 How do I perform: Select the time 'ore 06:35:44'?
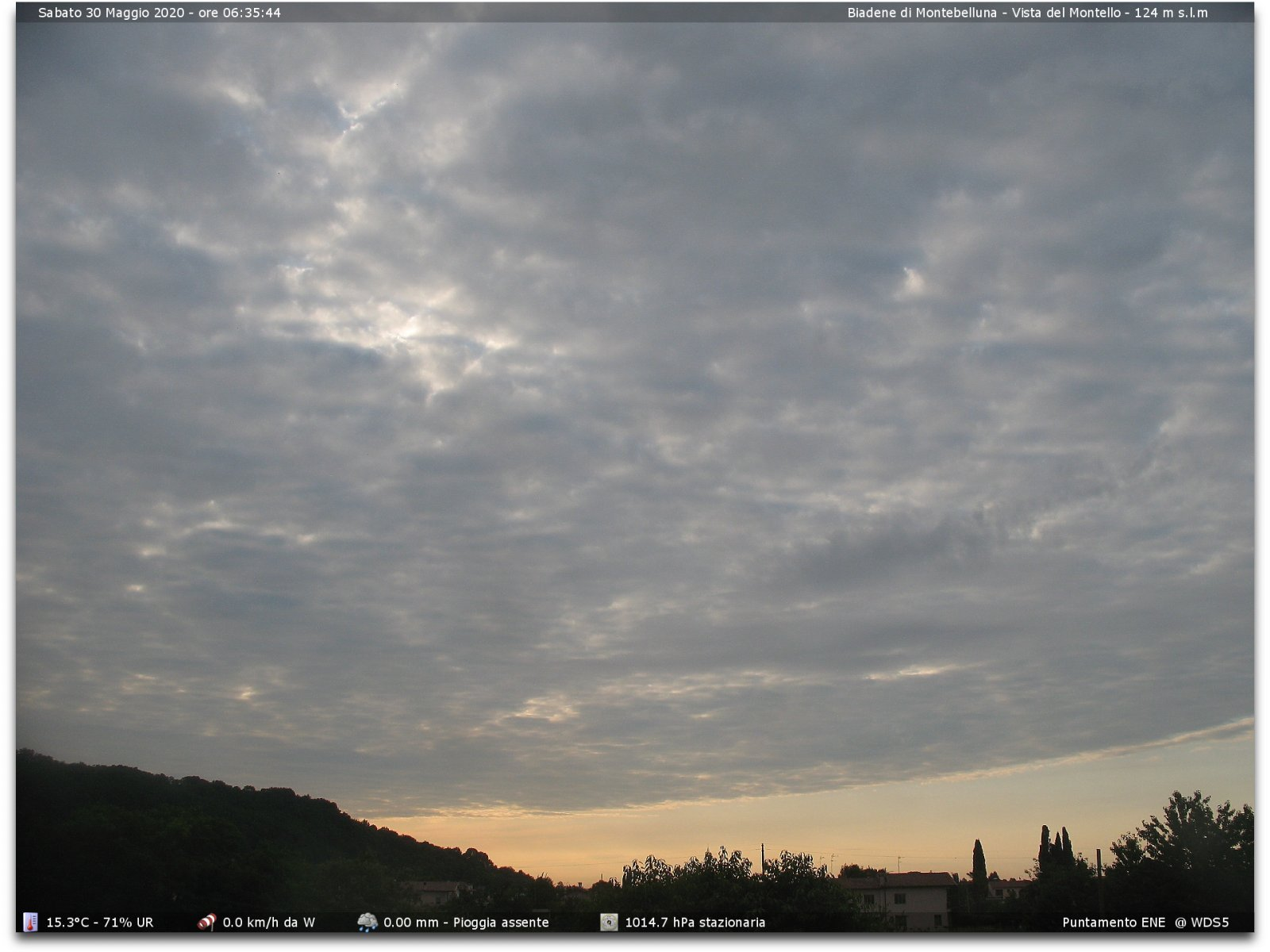pos(240,13)
